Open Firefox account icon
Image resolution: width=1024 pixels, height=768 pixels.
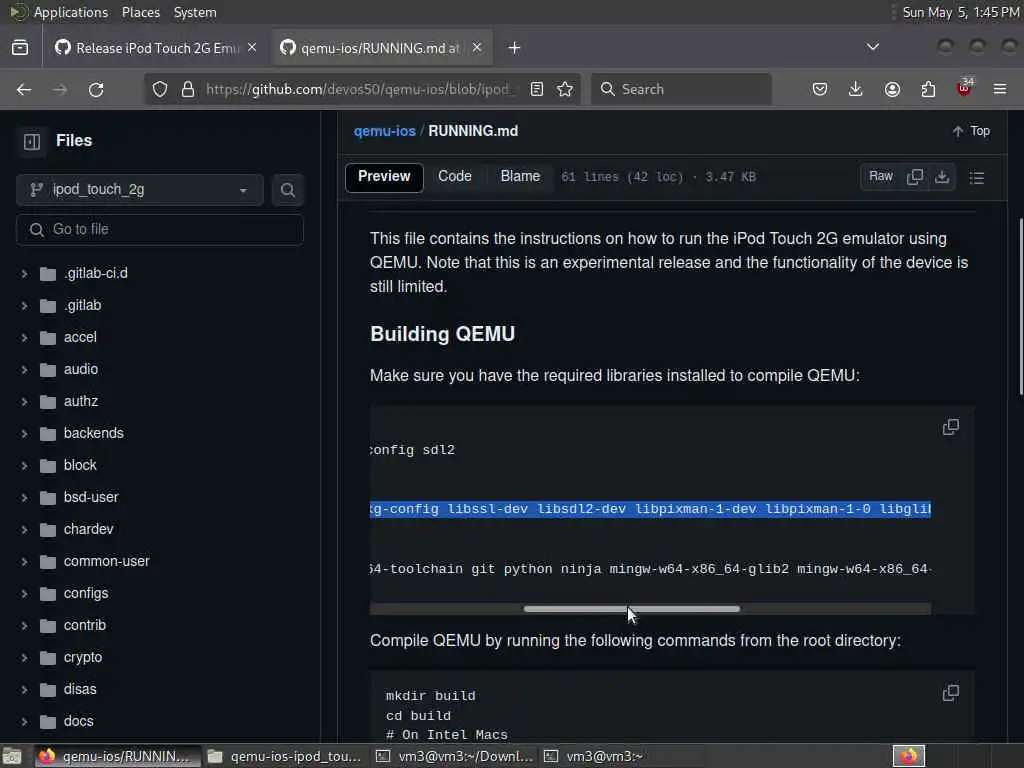pyautogui.click(x=892, y=89)
